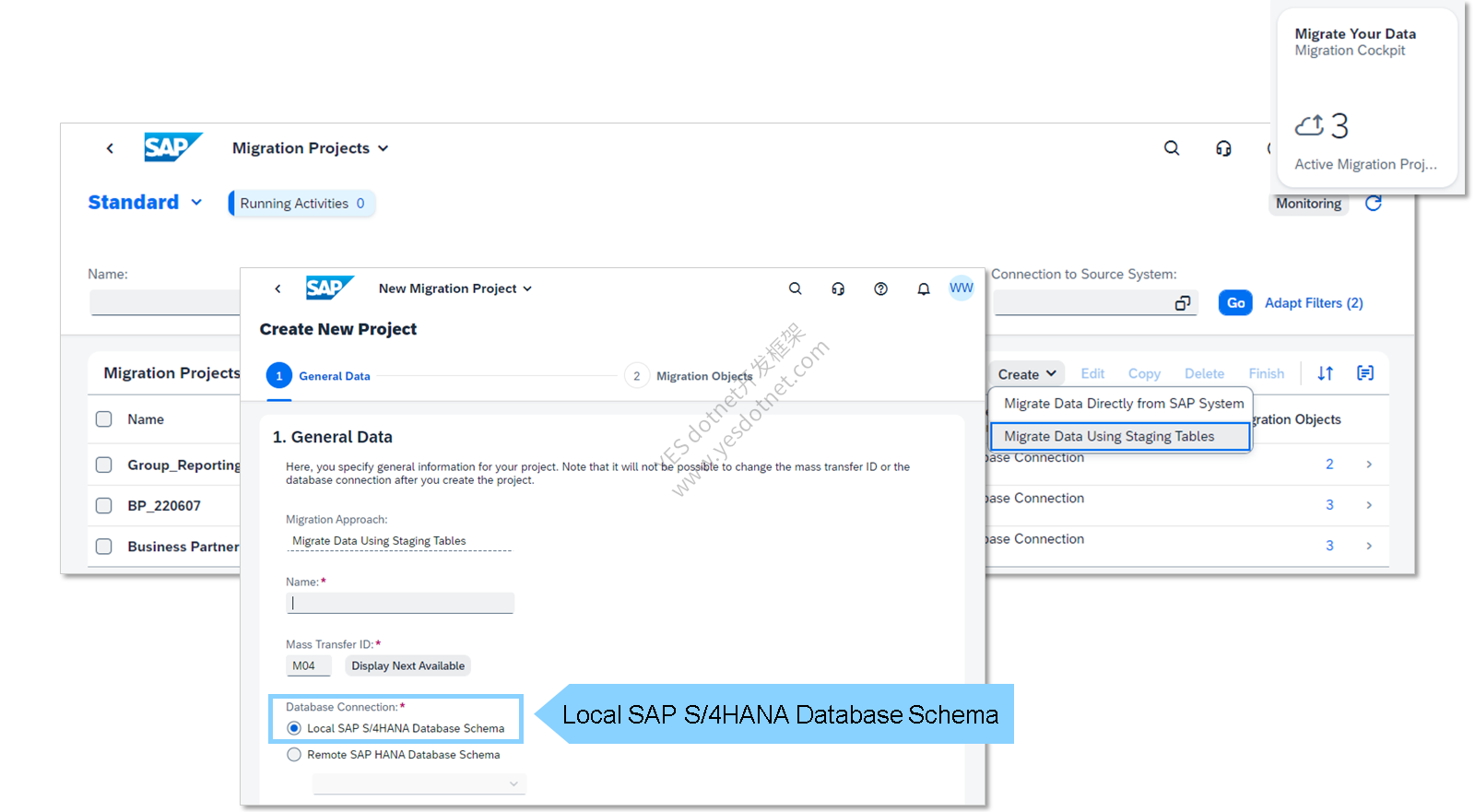
Task: Open Adapt Filters (2)
Action: [1314, 303]
